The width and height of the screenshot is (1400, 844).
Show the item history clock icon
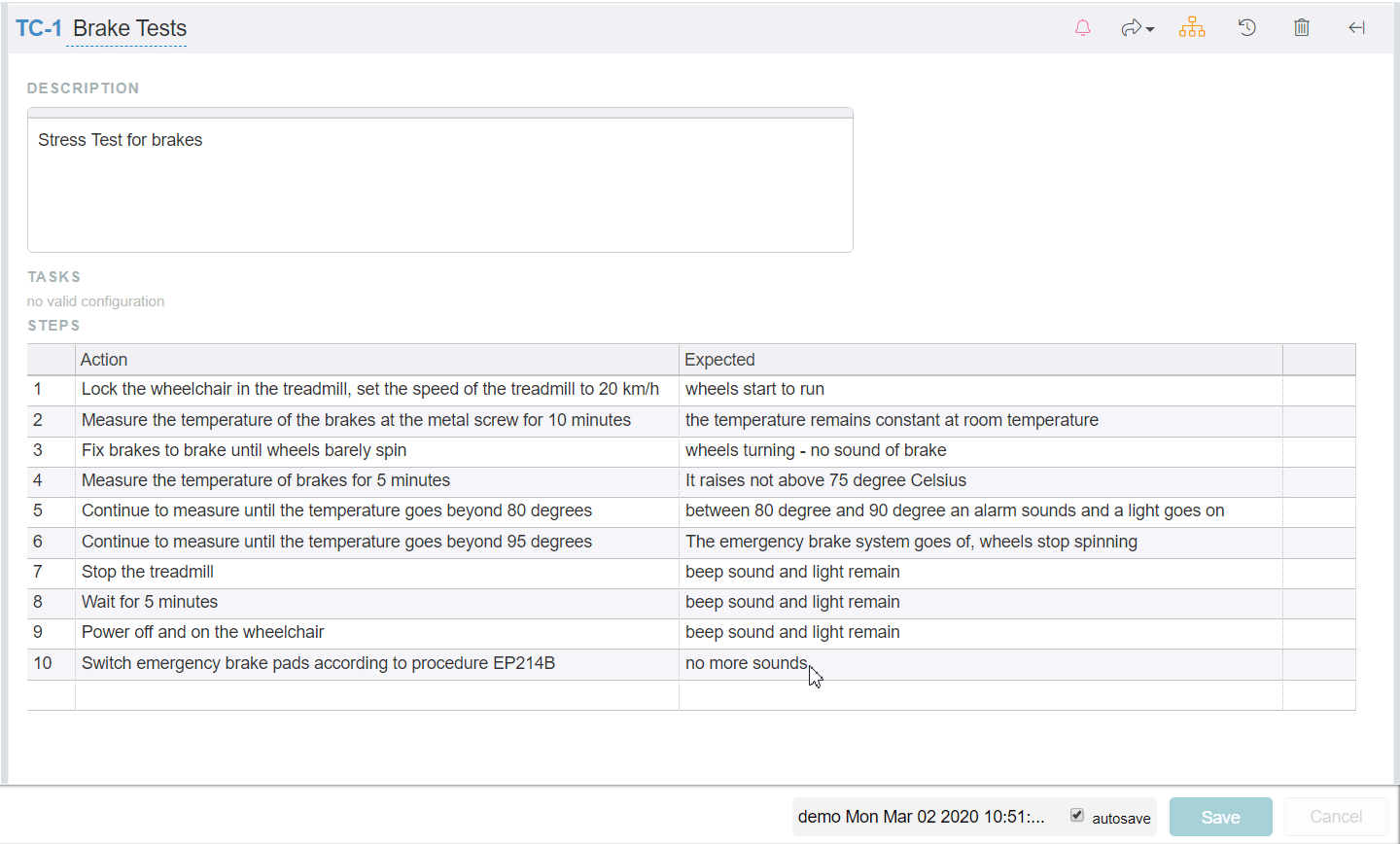click(x=1247, y=28)
